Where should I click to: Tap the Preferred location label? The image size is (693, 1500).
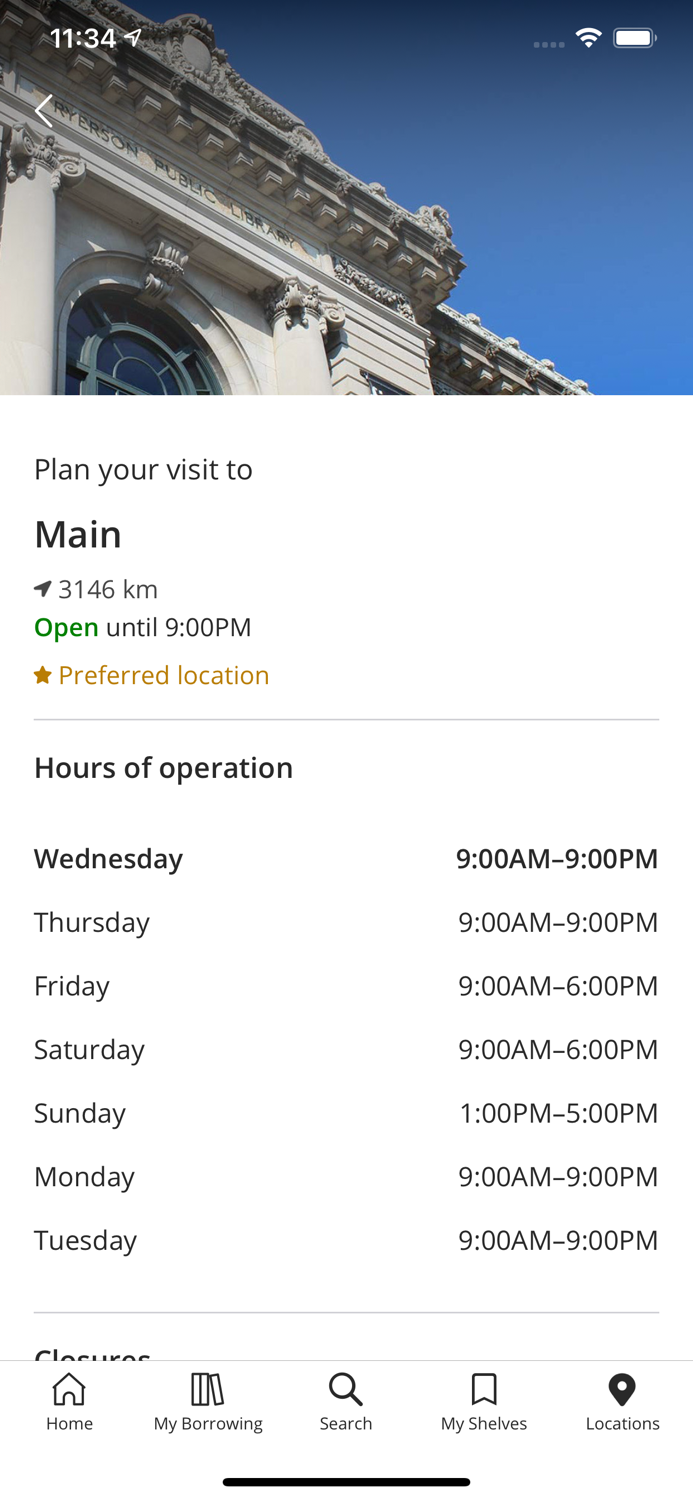tap(164, 676)
